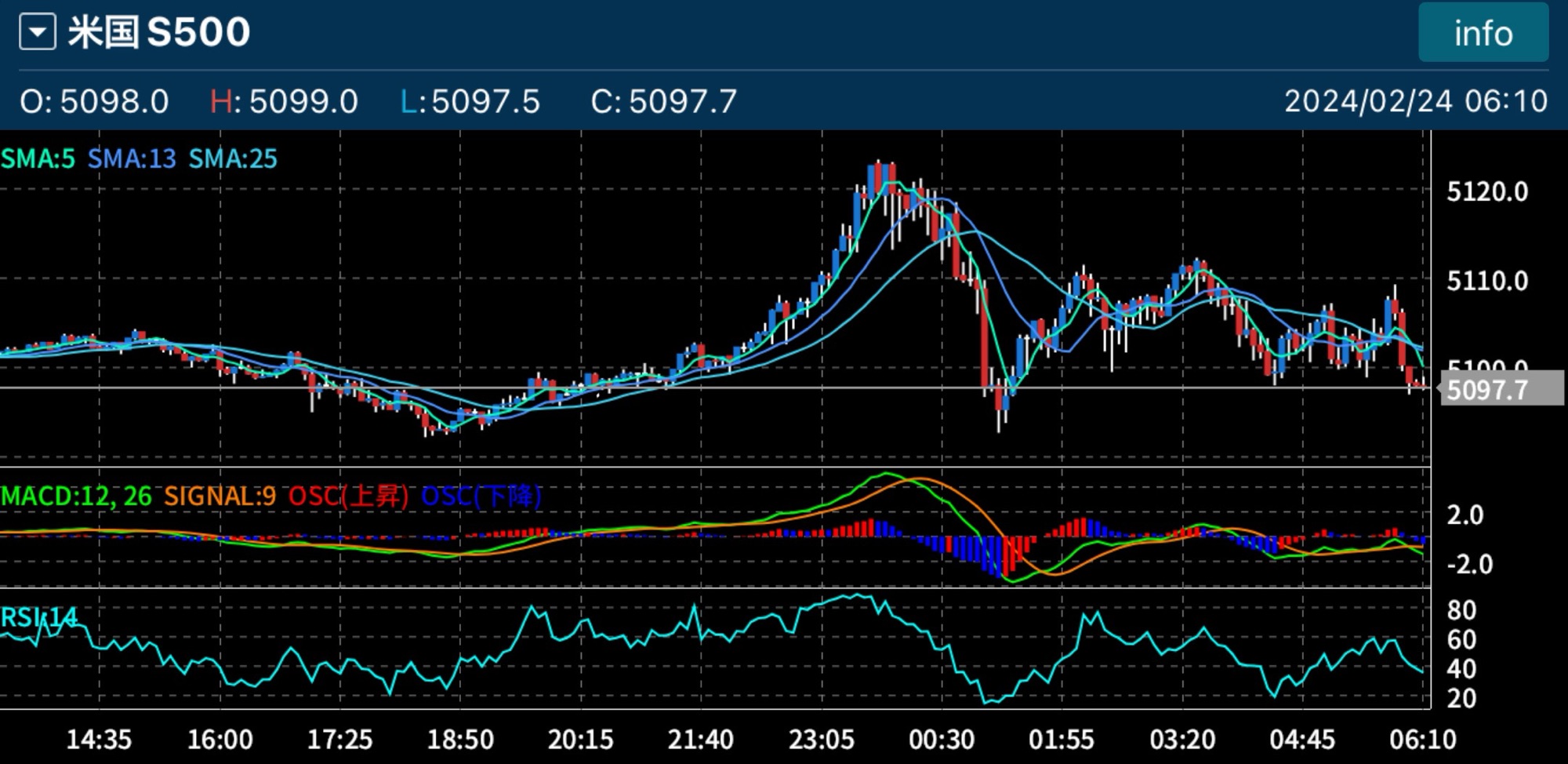Viewport: 1568px width, 764px height.
Task: Click the RSI:14 indicator label
Action: [39, 618]
